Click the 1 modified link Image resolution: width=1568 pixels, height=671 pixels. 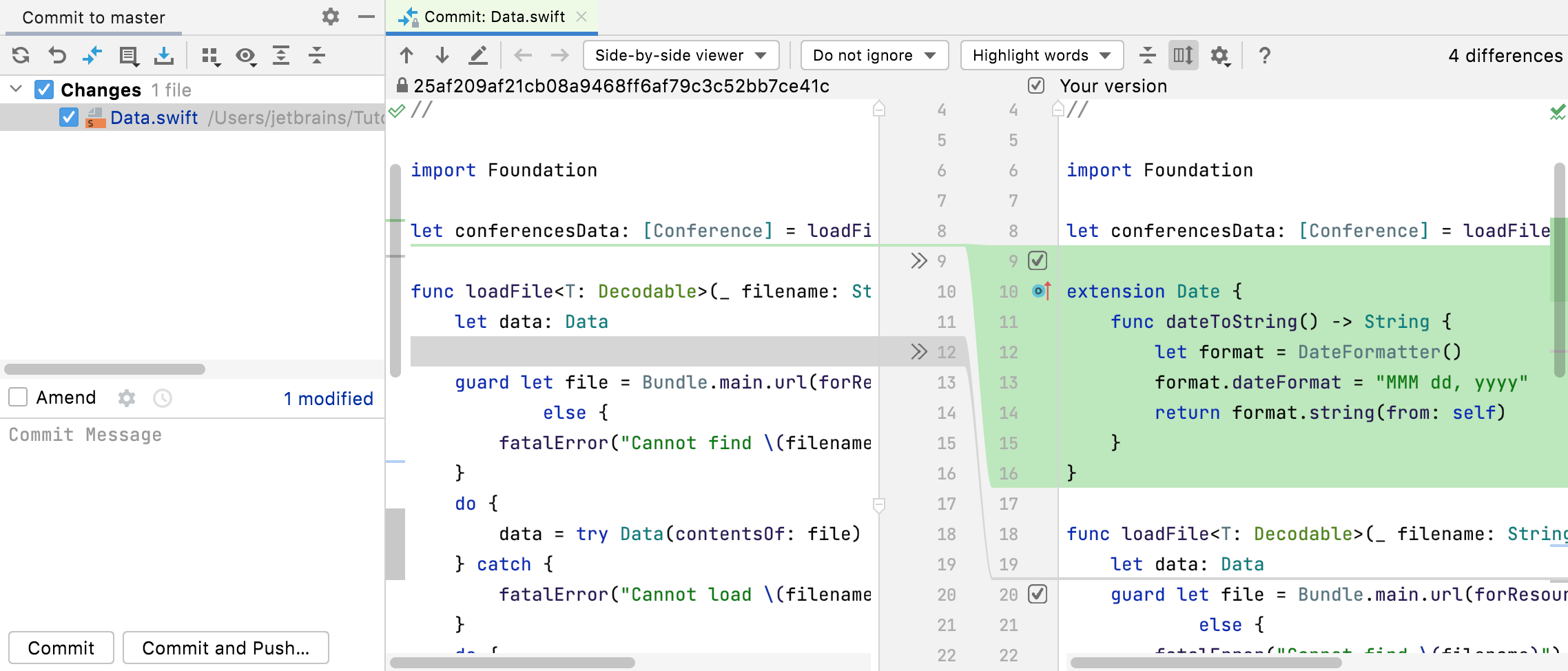[328, 398]
